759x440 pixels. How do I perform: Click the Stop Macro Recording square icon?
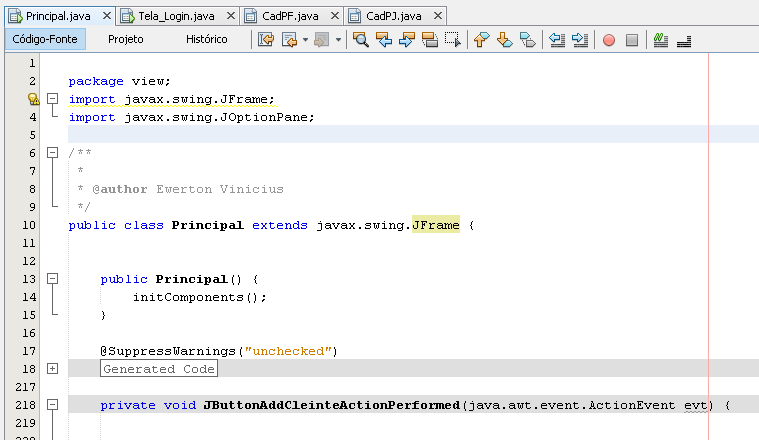click(632, 40)
